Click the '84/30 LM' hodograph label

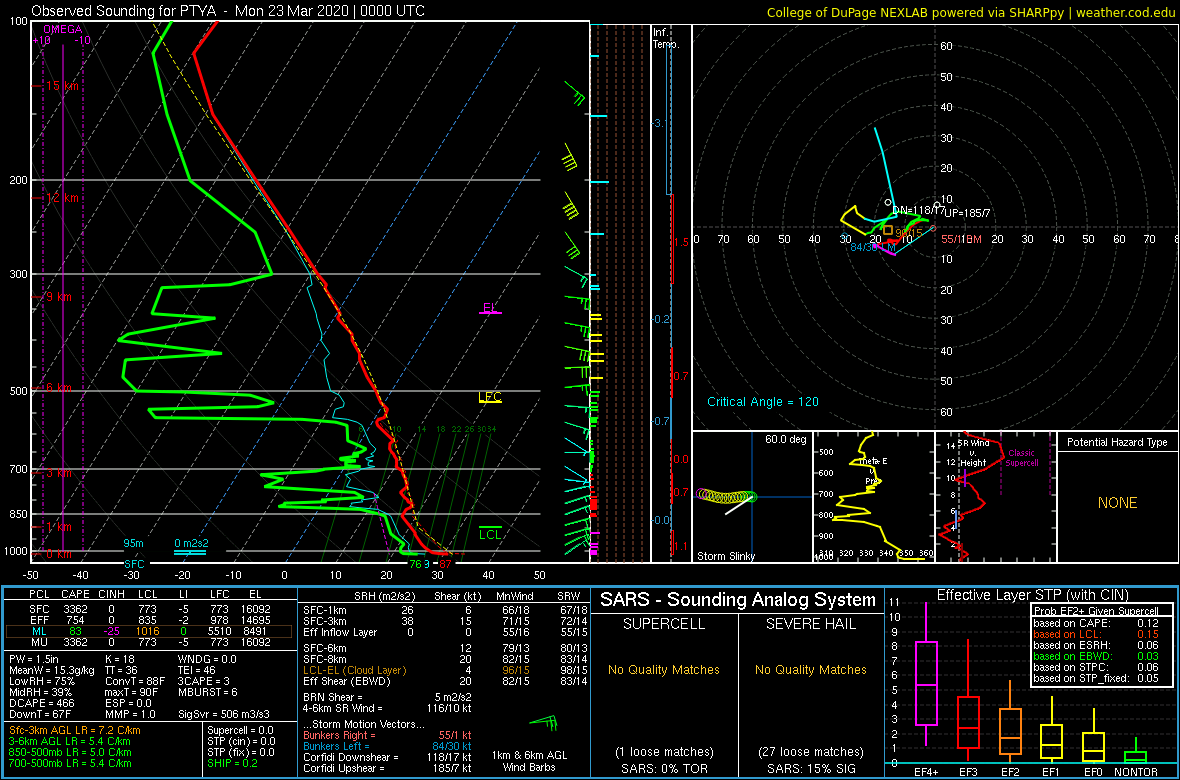point(871,247)
